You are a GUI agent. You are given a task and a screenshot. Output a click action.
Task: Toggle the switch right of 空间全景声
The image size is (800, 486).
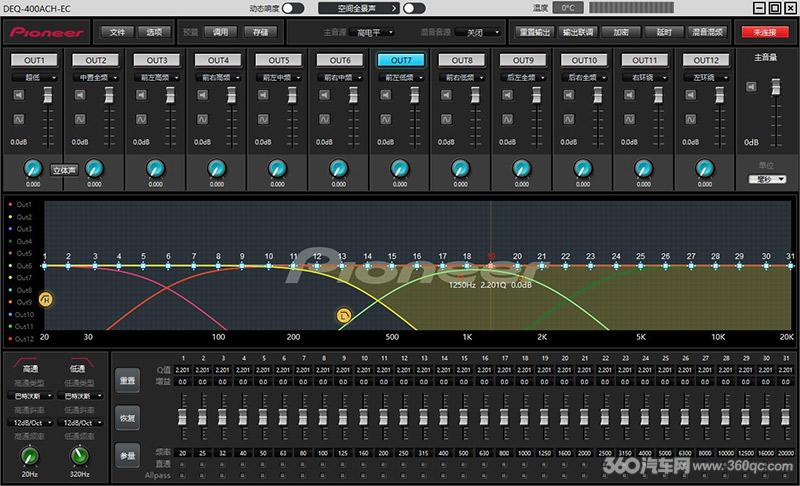(x=414, y=8)
